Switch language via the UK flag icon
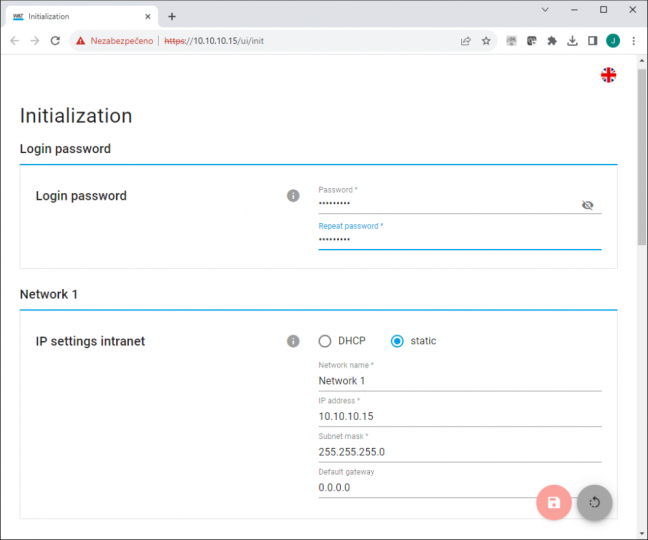Image resolution: width=648 pixels, height=540 pixels. 608,75
